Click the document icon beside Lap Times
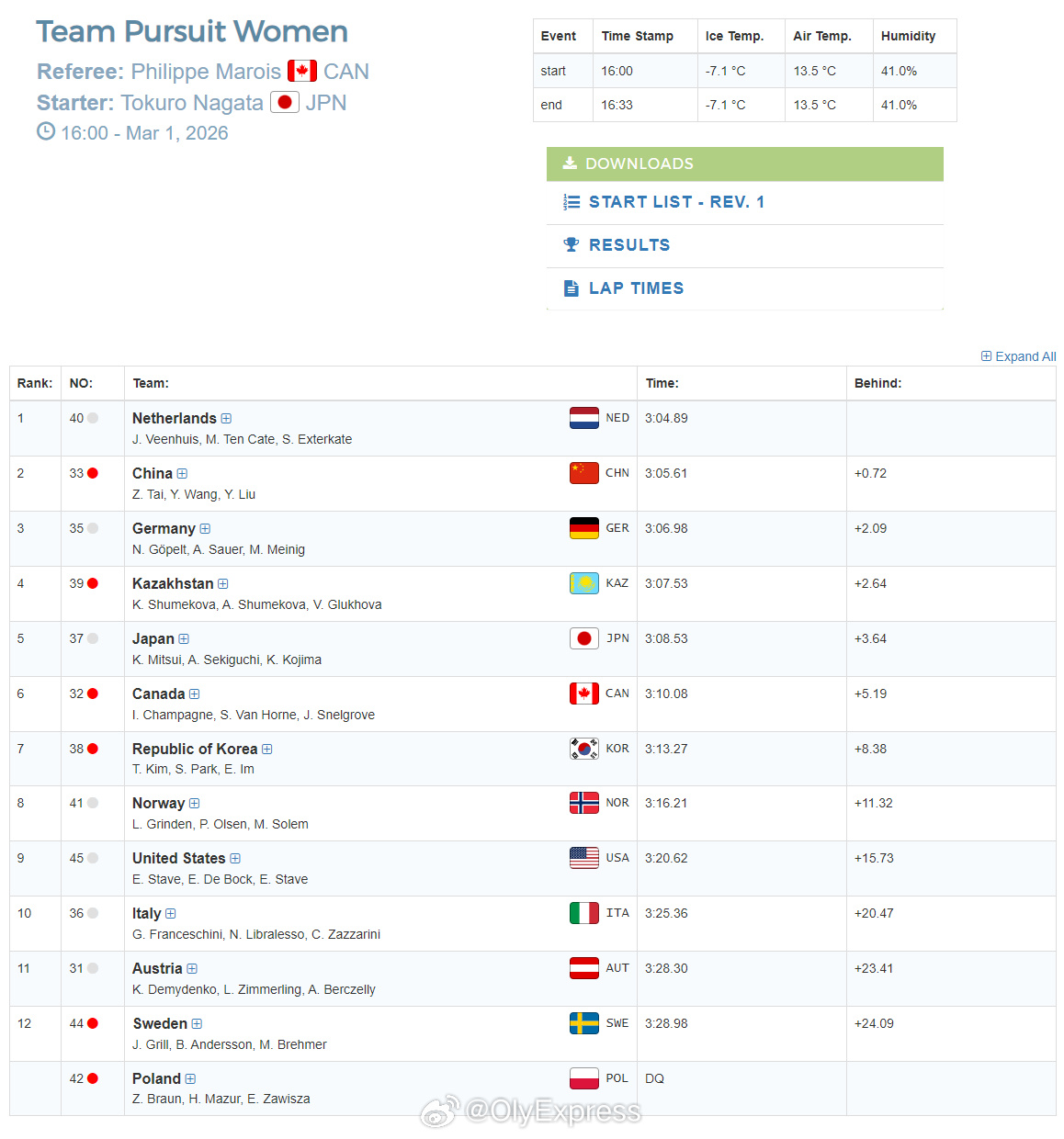Image resolution: width=1064 pixels, height=1139 pixels. click(x=572, y=288)
